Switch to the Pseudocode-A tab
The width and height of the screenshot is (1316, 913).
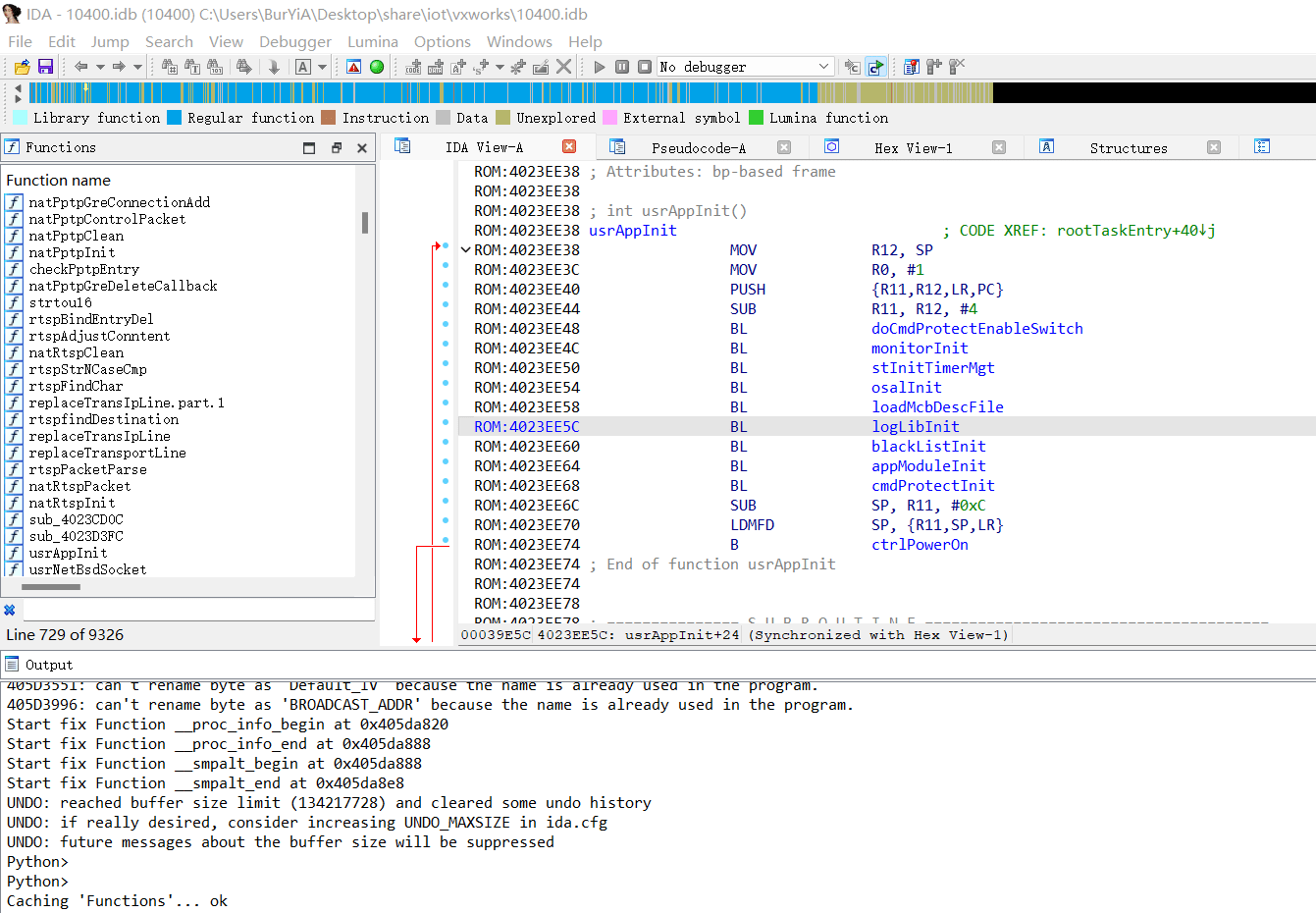click(x=699, y=148)
